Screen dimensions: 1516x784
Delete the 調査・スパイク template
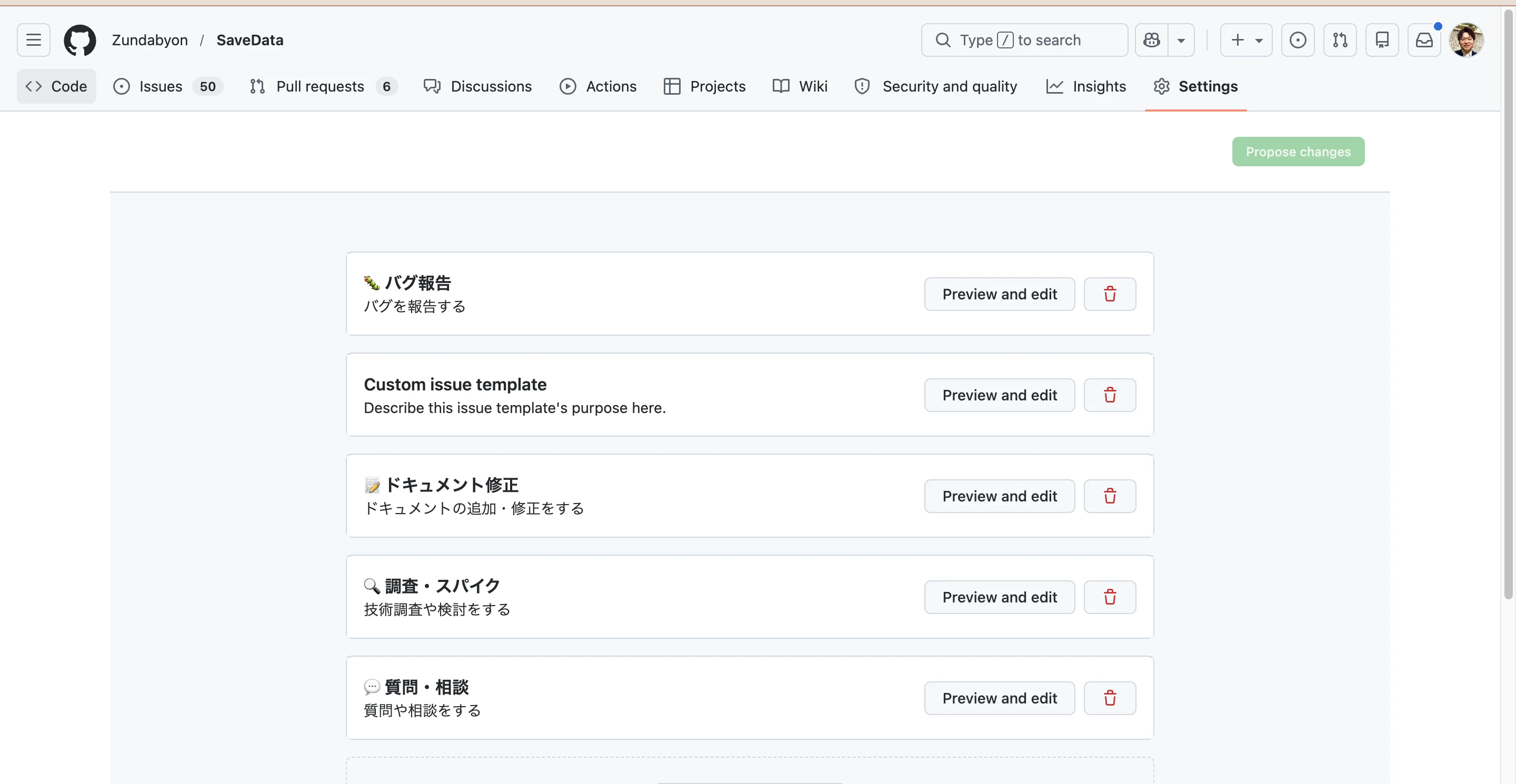click(1110, 596)
